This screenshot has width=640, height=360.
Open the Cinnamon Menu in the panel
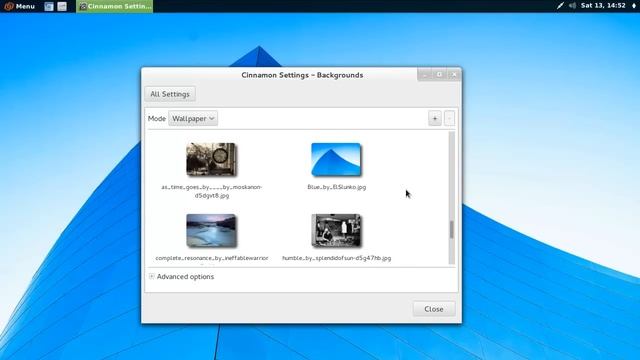pyautogui.click(x=19, y=6)
